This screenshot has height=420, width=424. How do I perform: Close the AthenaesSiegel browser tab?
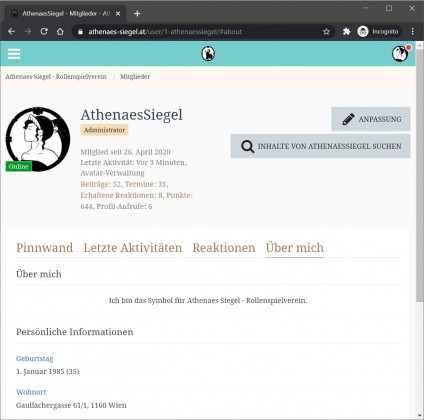118,14
